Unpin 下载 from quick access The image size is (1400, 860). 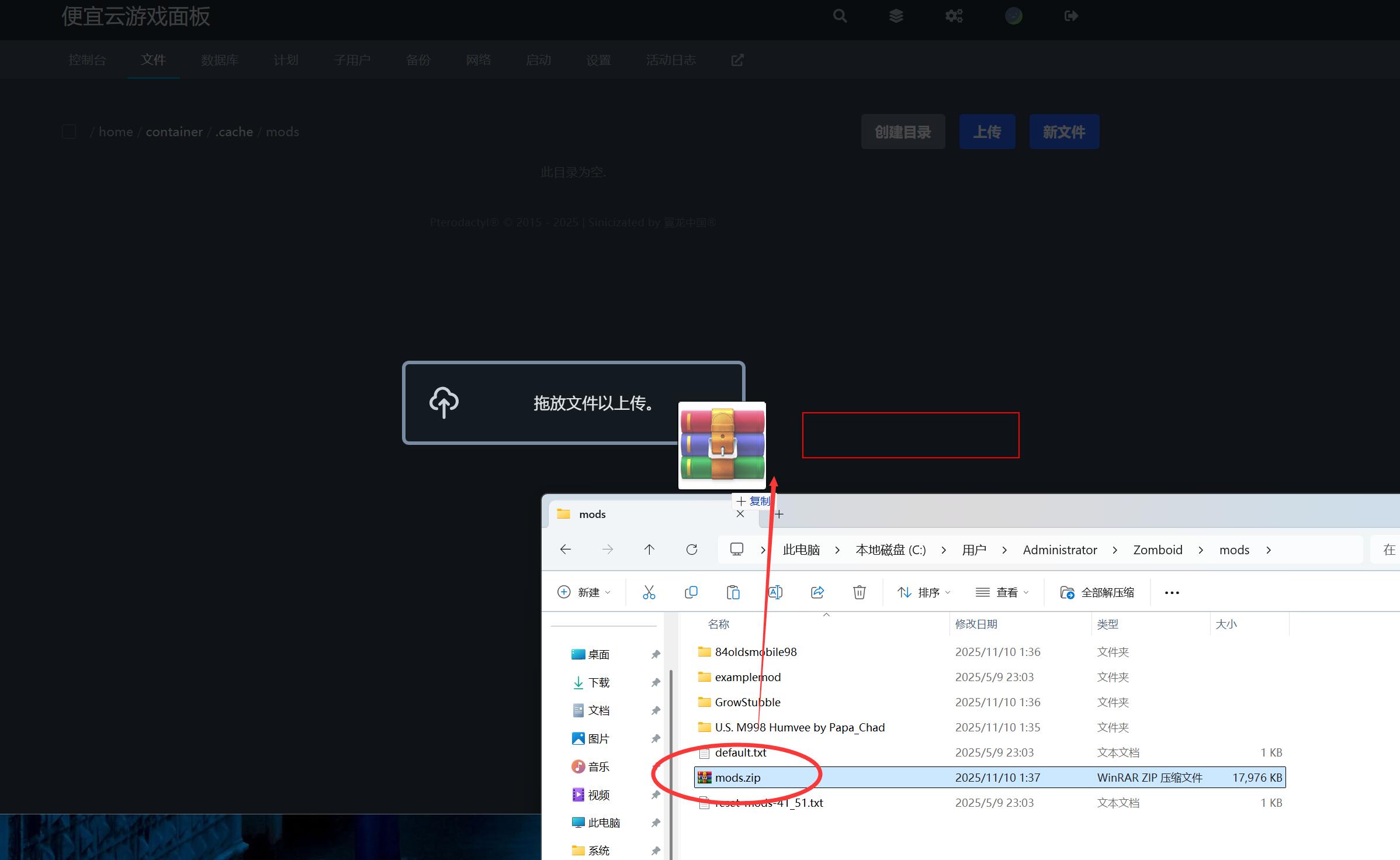(x=655, y=682)
